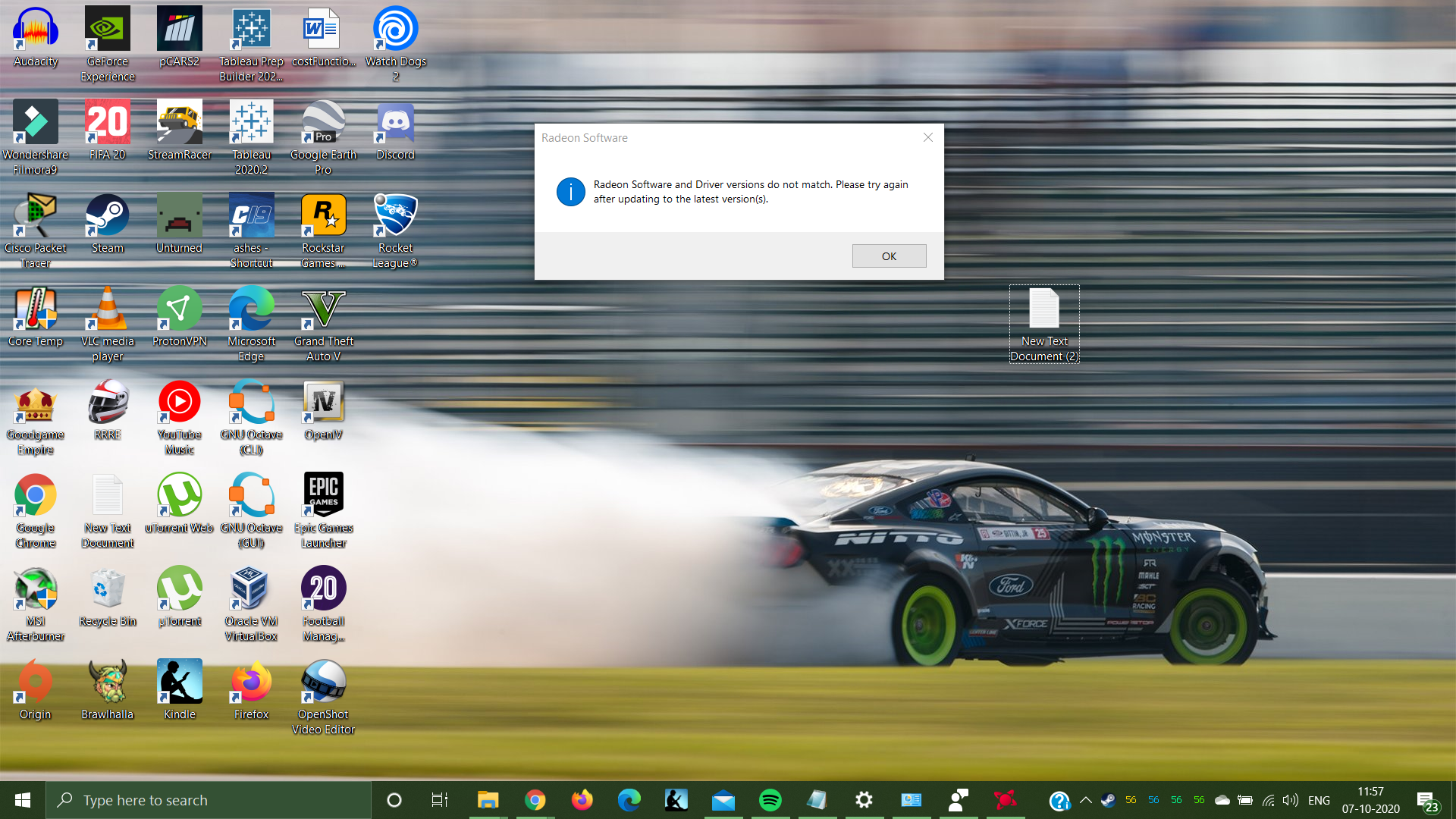Open Spotify from the taskbar
The image size is (1456, 819).
[770, 800]
